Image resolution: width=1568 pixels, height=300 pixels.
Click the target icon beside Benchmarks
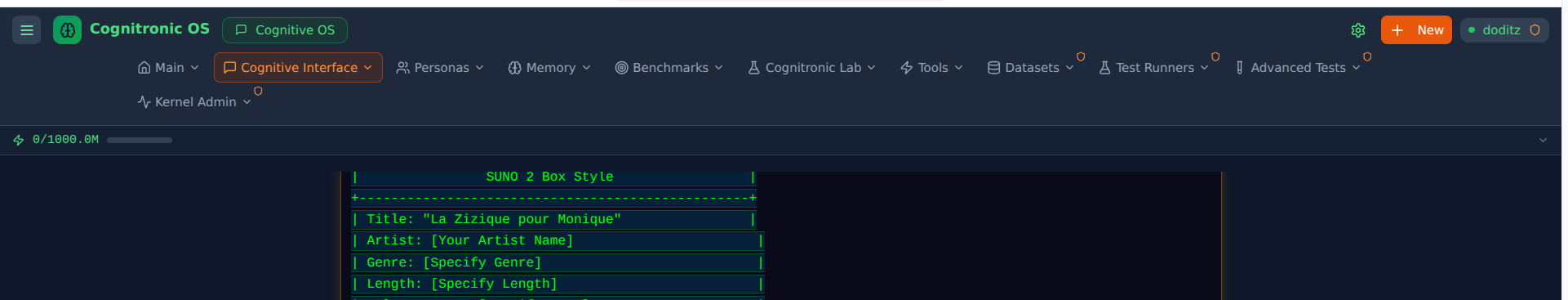tap(621, 68)
